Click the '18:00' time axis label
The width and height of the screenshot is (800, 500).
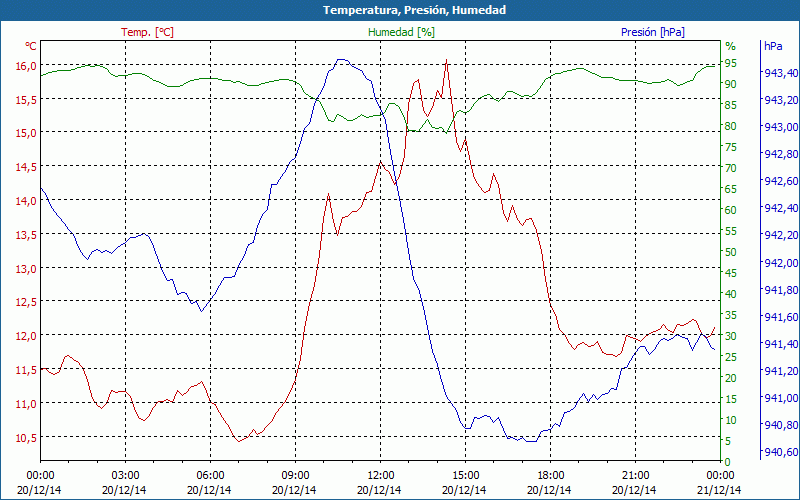[x=551, y=476]
